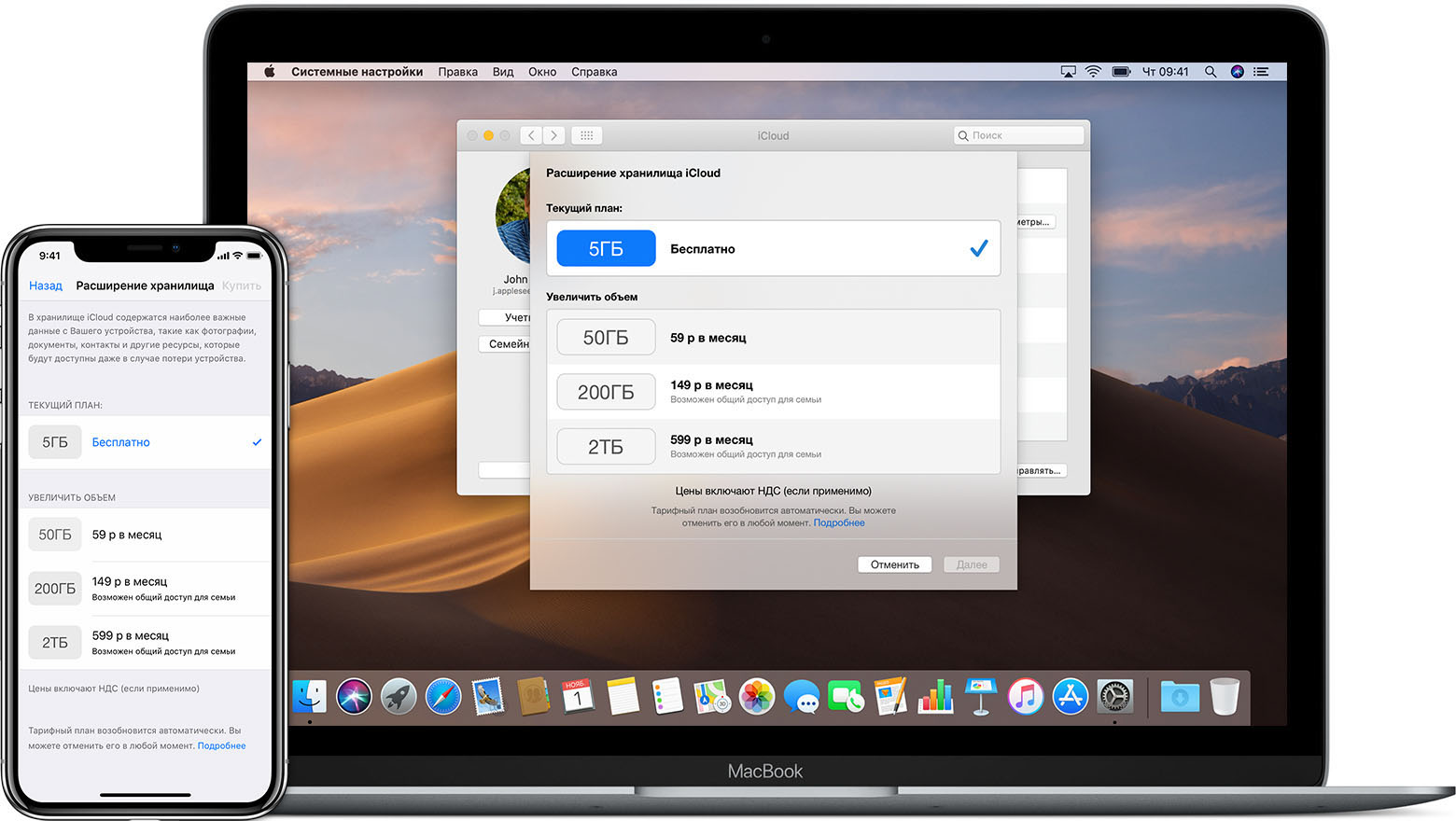Tap Купить on the iPhone
The image size is (1456, 821).
coord(241,285)
